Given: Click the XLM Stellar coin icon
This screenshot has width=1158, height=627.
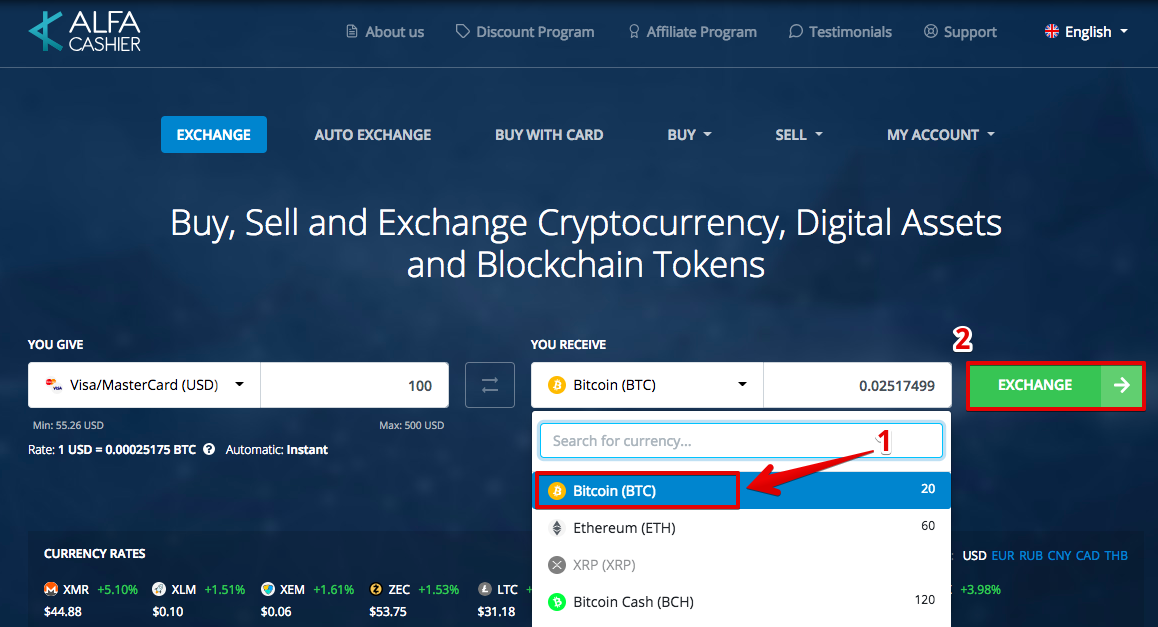Looking at the screenshot, I should click(x=159, y=589).
